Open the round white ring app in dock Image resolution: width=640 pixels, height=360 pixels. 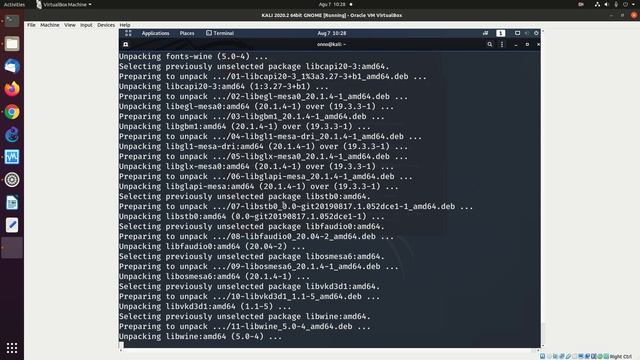[x=12, y=180]
